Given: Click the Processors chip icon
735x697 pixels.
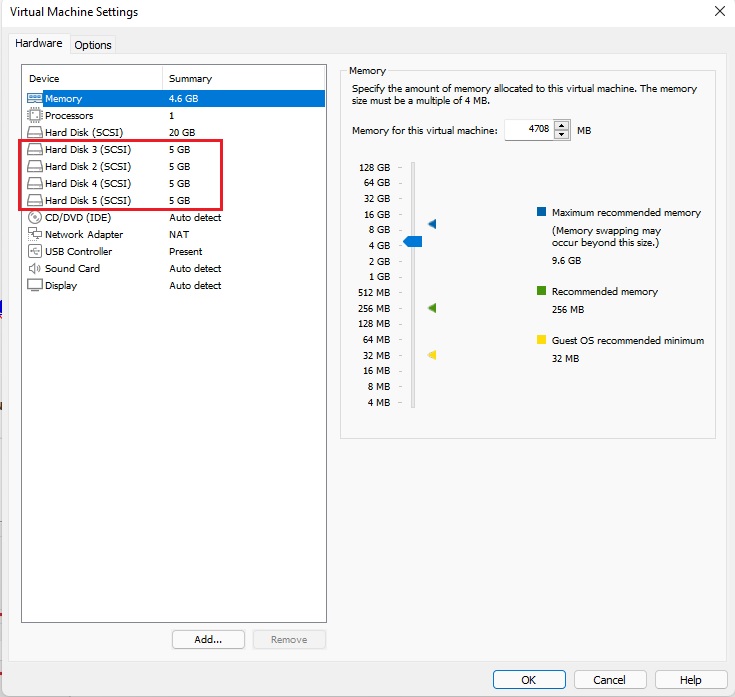Looking at the screenshot, I should click(35, 116).
